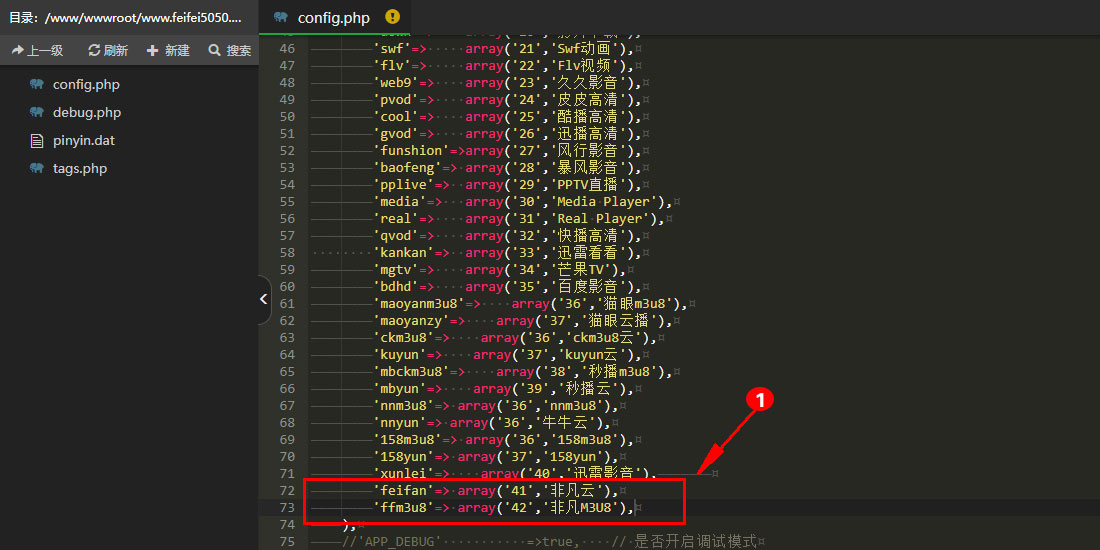Click the 搜索 magnifier icon
The width and height of the screenshot is (1100, 550).
214,50
